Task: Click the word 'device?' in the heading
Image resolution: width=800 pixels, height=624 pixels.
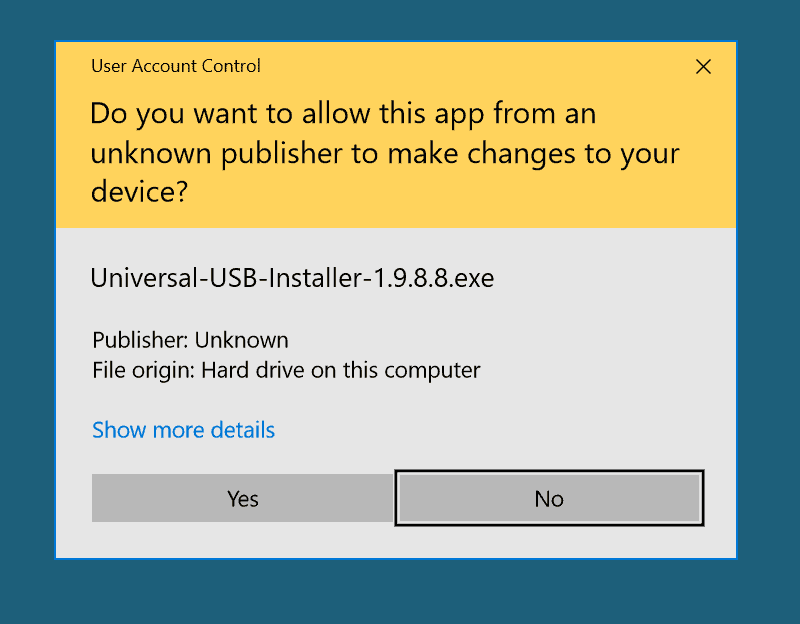Action: [x=139, y=191]
